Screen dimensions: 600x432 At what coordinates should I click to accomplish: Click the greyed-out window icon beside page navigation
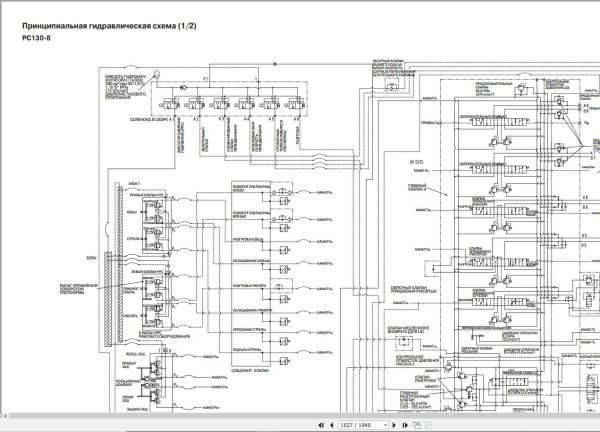pos(428,425)
